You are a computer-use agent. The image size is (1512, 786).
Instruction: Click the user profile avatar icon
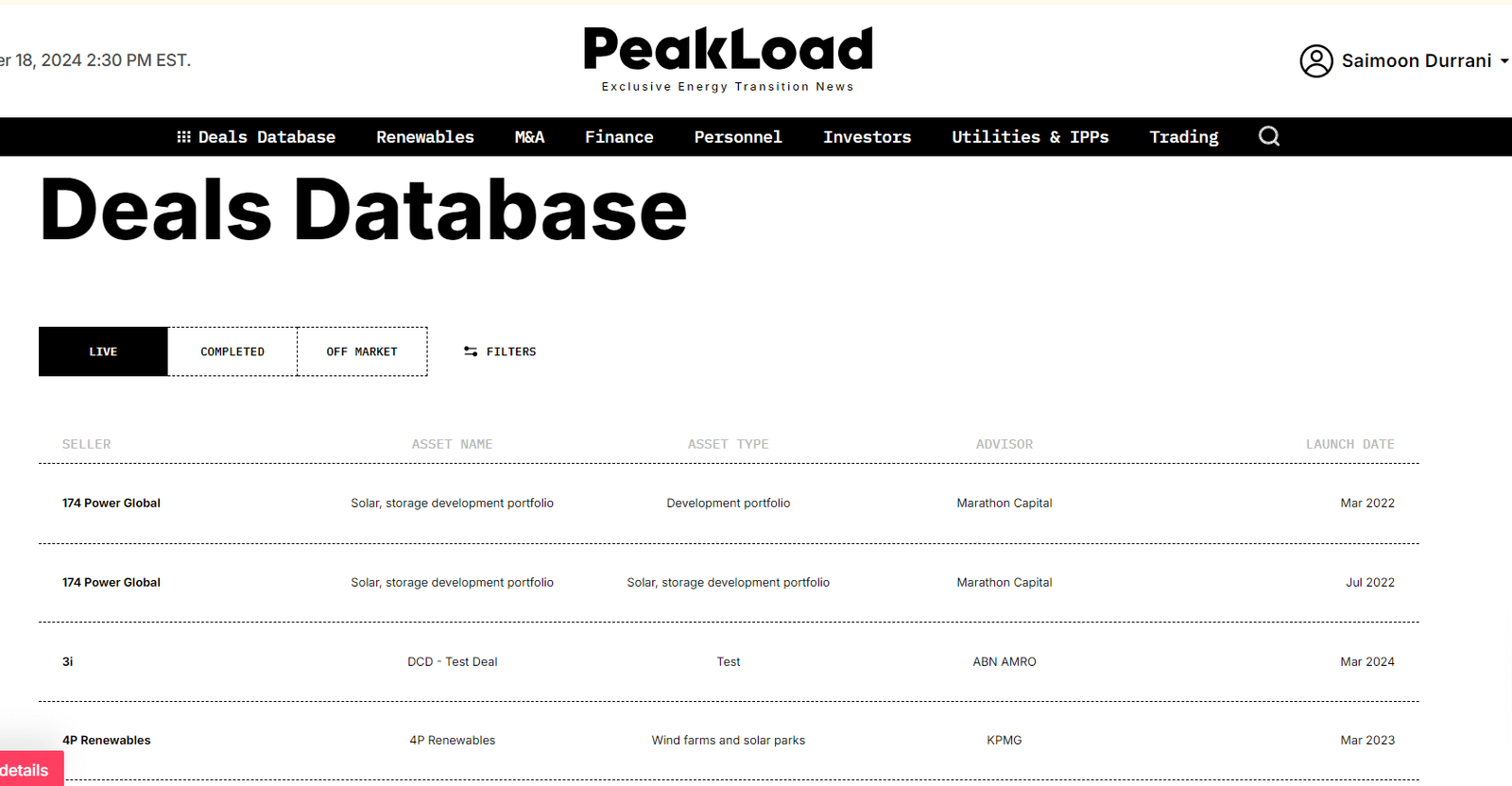click(1315, 60)
